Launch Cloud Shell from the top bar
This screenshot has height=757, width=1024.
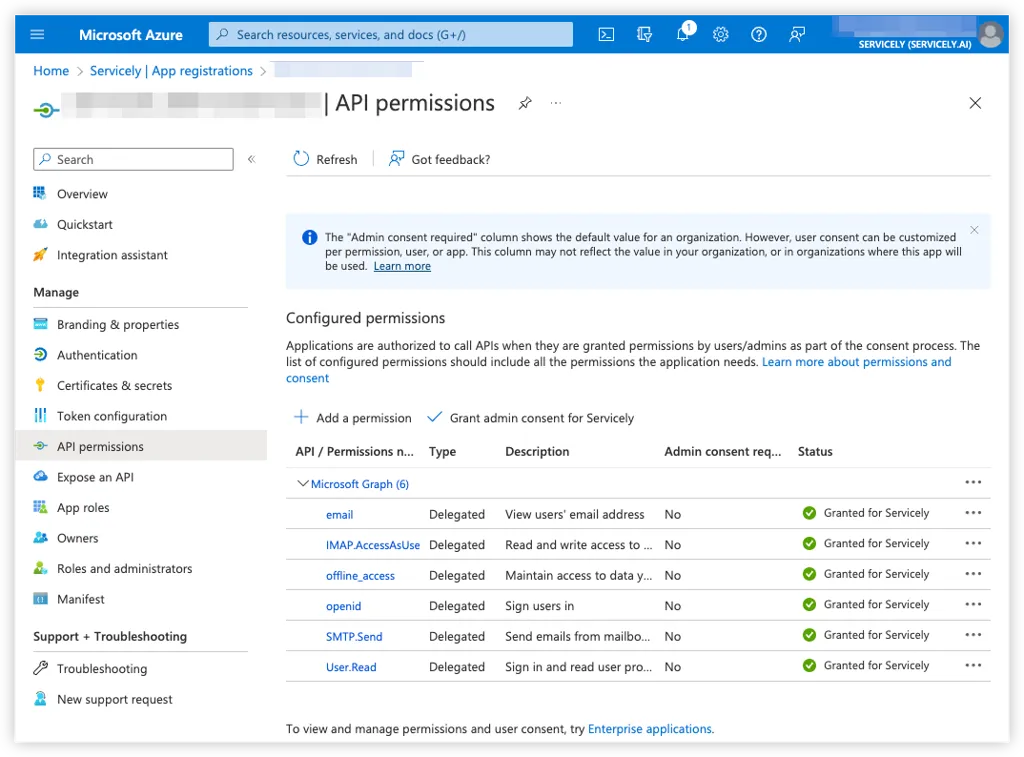pos(606,35)
